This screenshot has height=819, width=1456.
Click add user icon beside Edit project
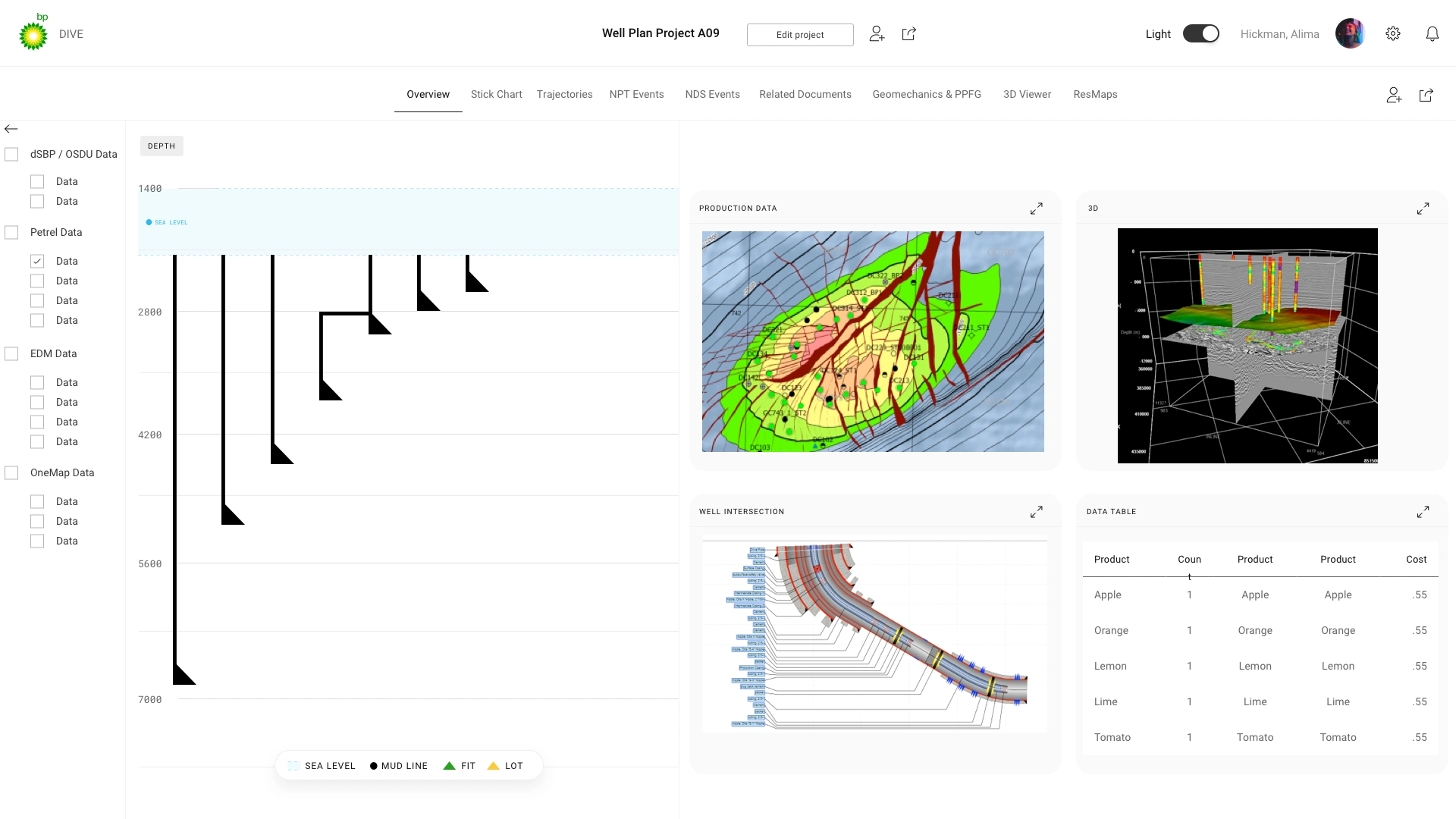[x=877, y=33]
